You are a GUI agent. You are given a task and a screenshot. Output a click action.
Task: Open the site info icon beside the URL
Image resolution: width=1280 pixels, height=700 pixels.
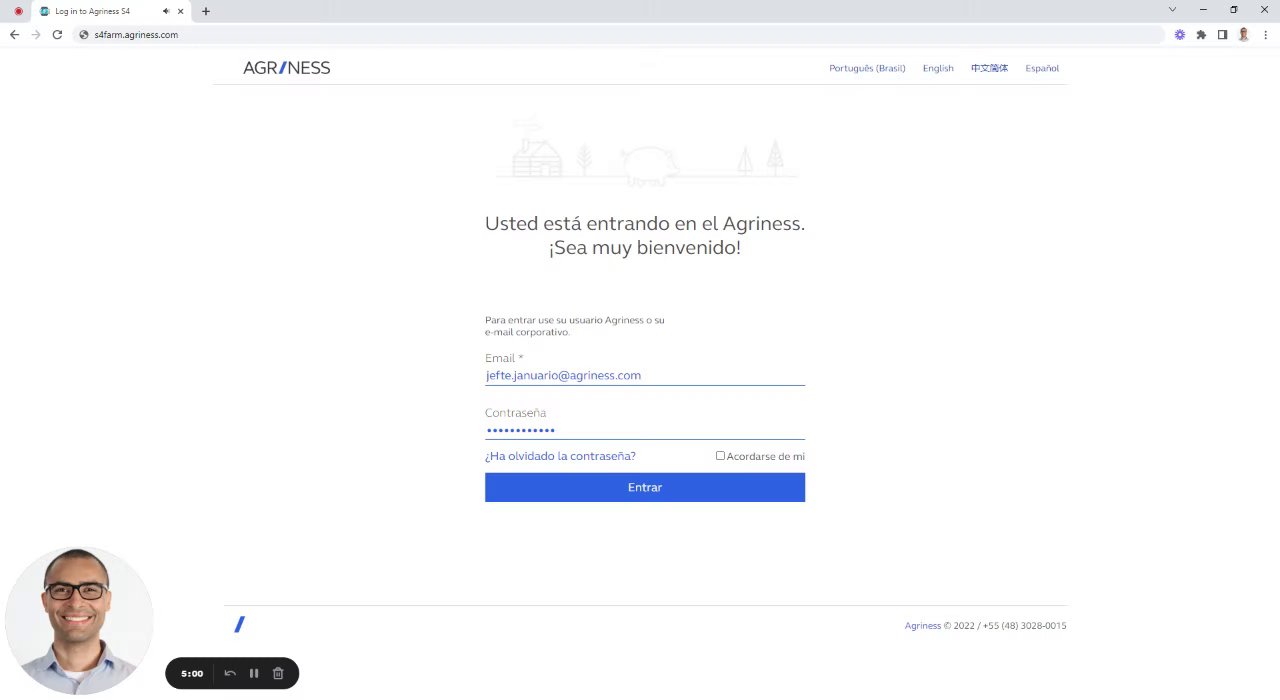click(x=84, y=34)
